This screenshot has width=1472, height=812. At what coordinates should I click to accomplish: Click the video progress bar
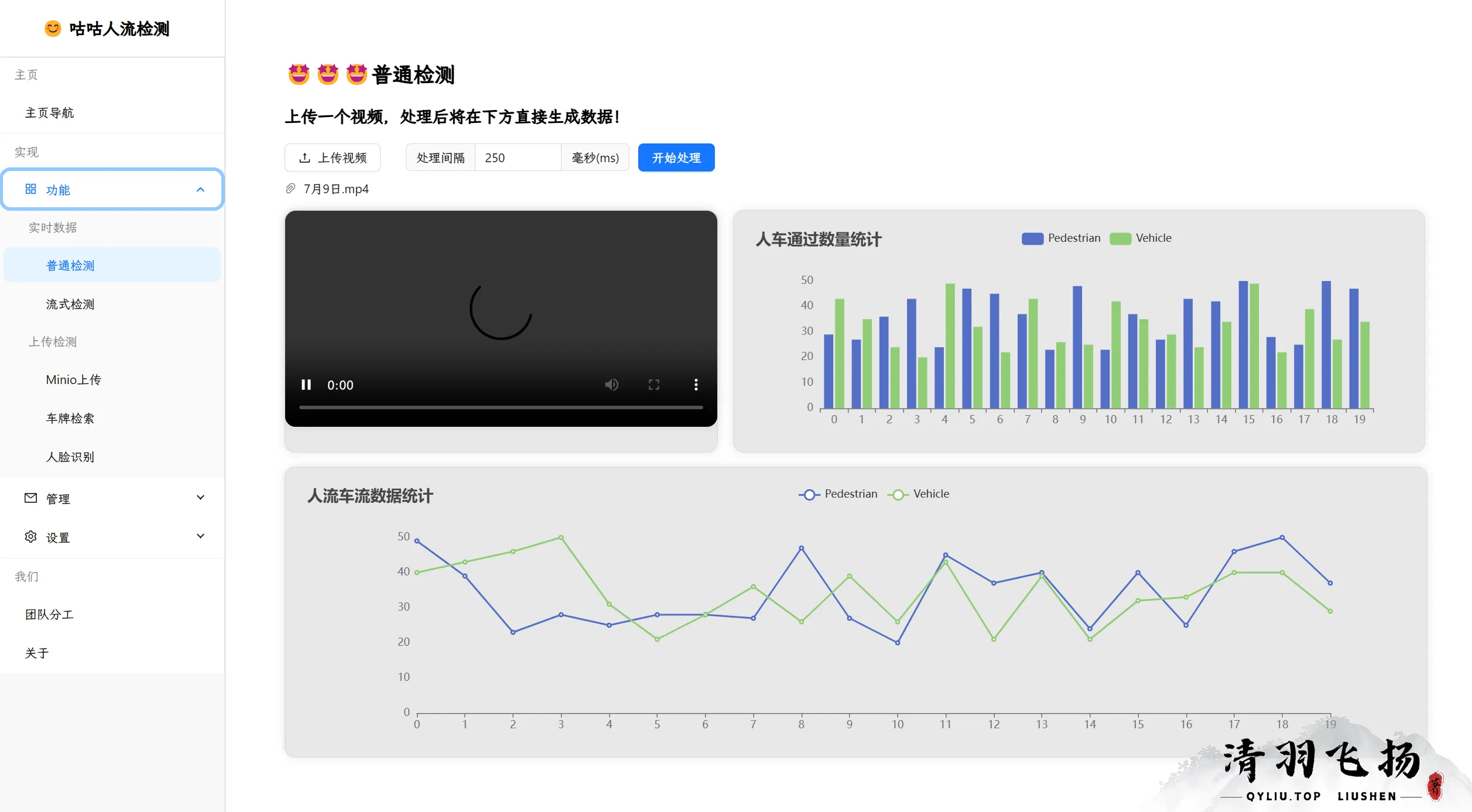tap(501, 407)
